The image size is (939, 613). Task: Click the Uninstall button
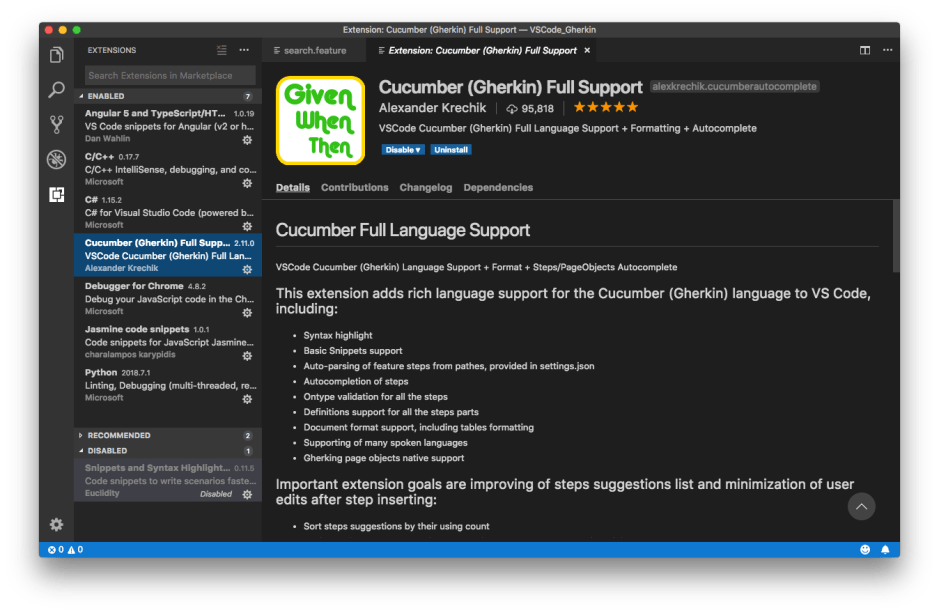[451, 150]
